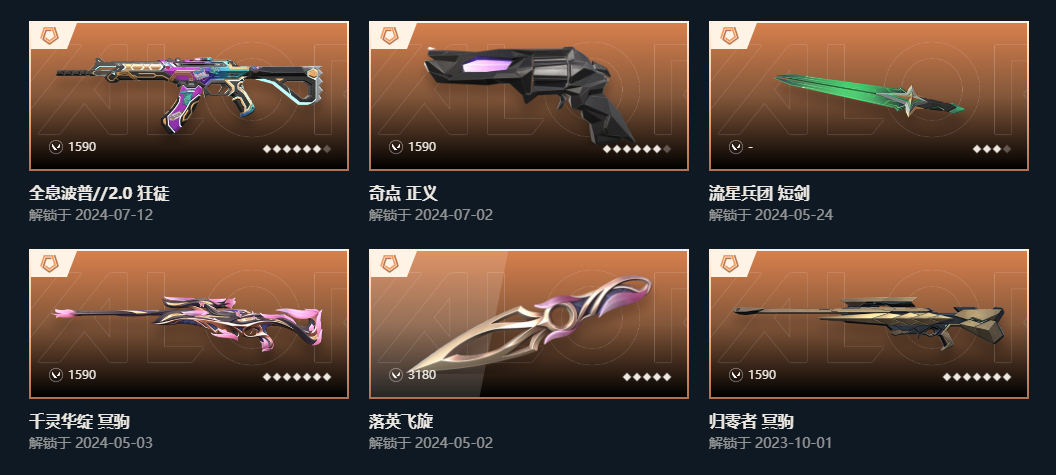This screenshot has height=475, width=1056.
Task: Select the green 流星兵团 短剑 knife image
Action: (x=869, y=95)
